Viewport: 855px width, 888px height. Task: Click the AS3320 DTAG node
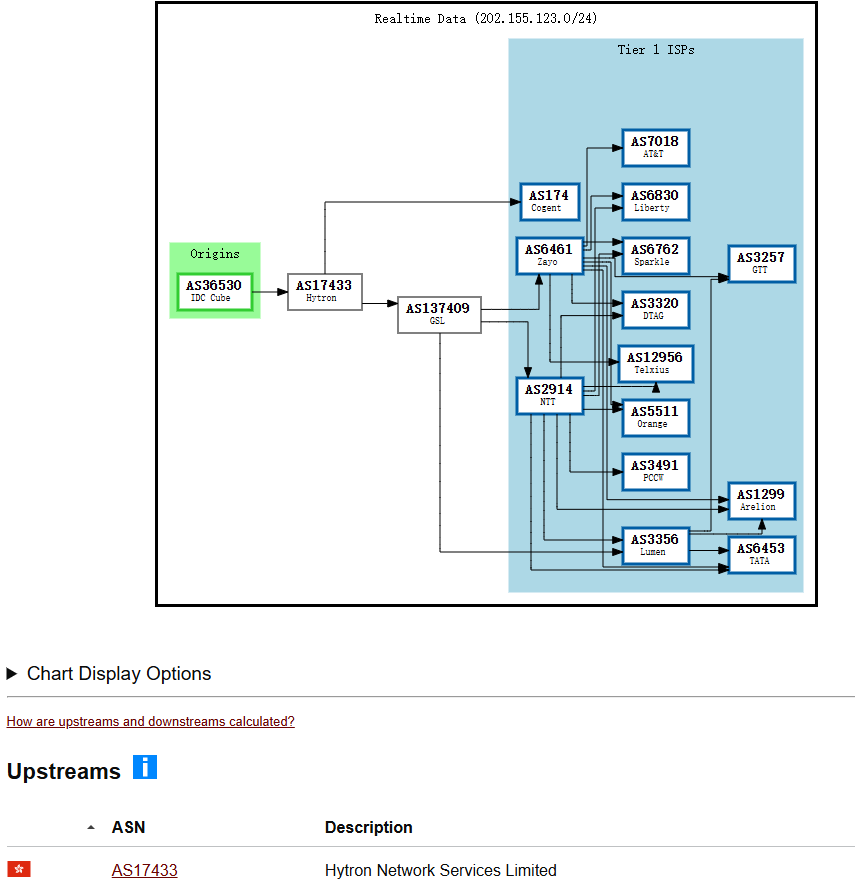tap(656, 310)
